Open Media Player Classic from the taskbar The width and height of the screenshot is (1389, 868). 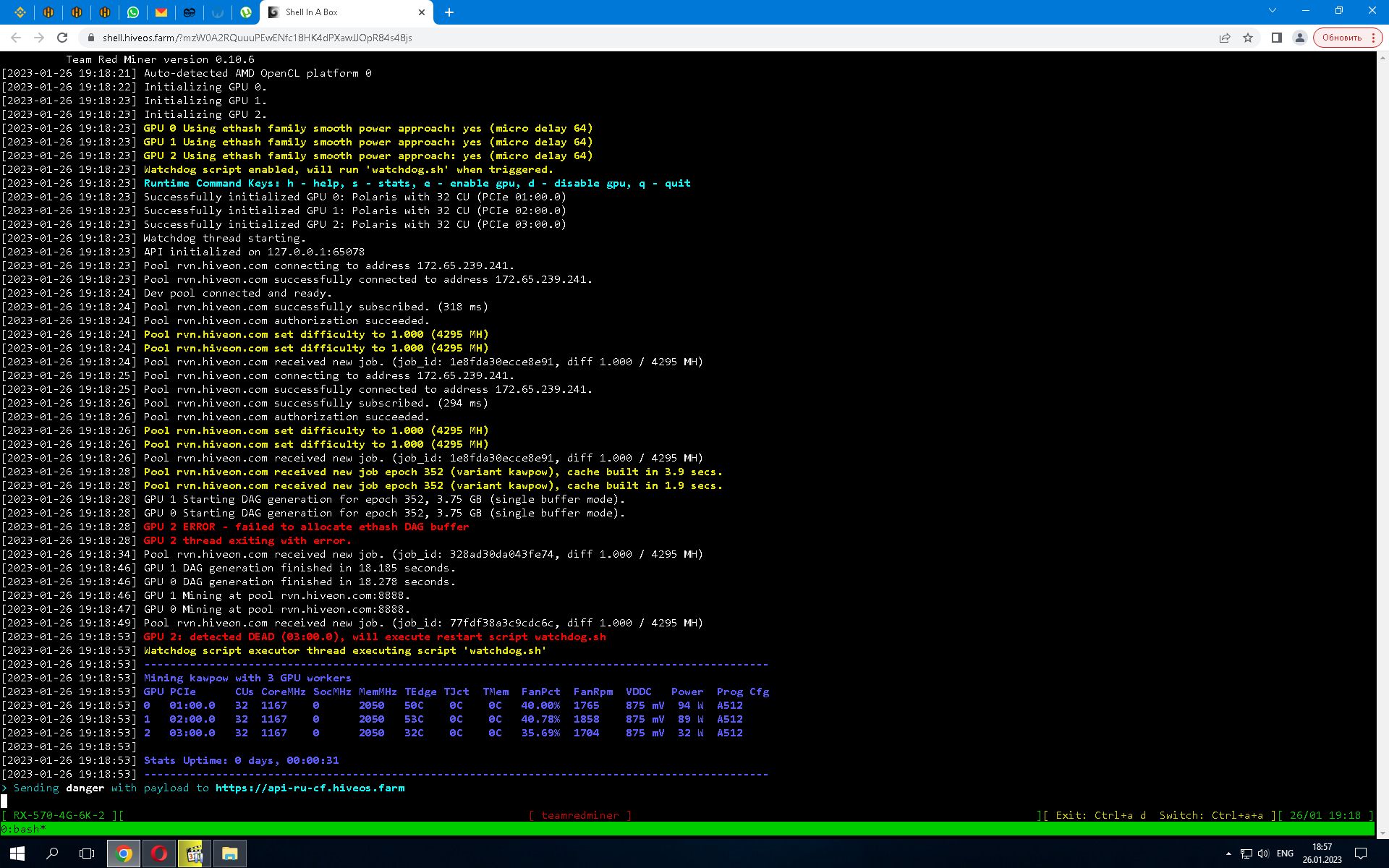tap(192, 854)
